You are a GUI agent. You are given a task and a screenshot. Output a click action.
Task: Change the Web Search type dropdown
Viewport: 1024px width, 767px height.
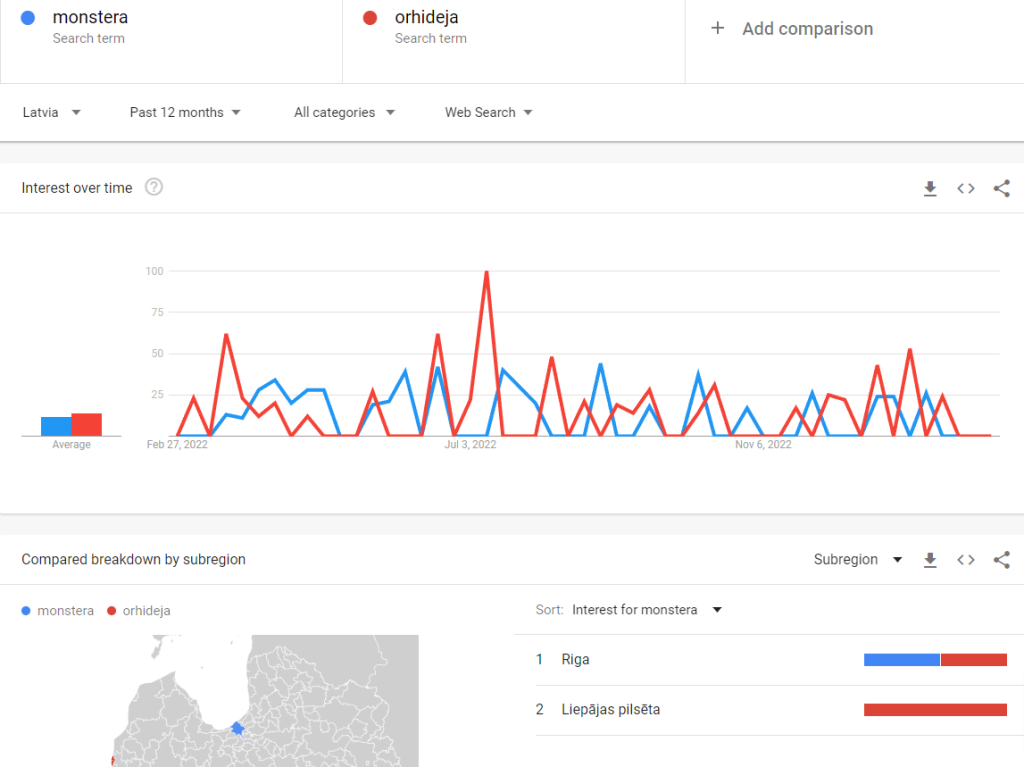(488, 113)
